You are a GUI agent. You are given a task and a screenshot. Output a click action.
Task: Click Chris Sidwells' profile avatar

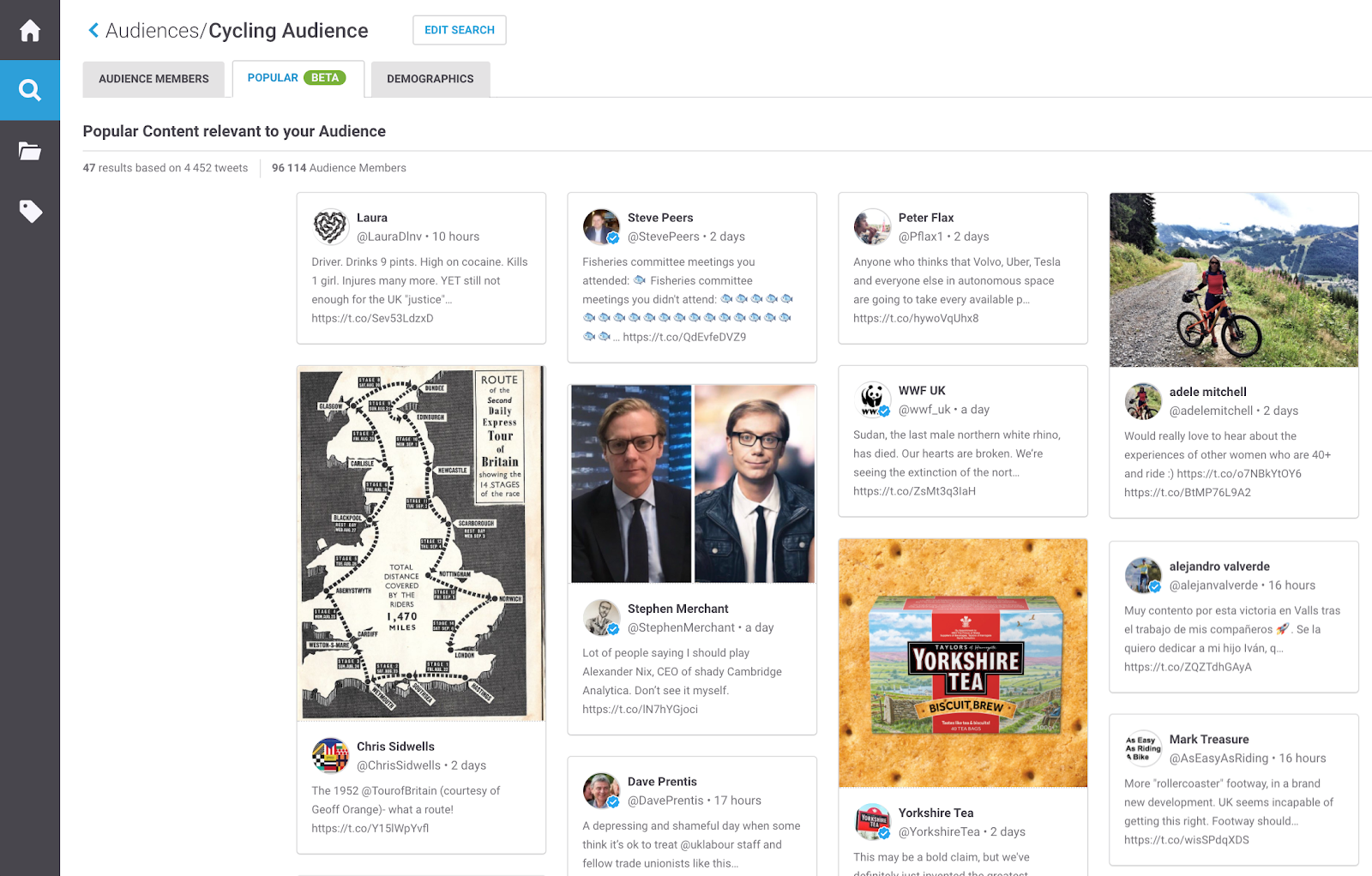pyautogui.click(x=330, y=756)
